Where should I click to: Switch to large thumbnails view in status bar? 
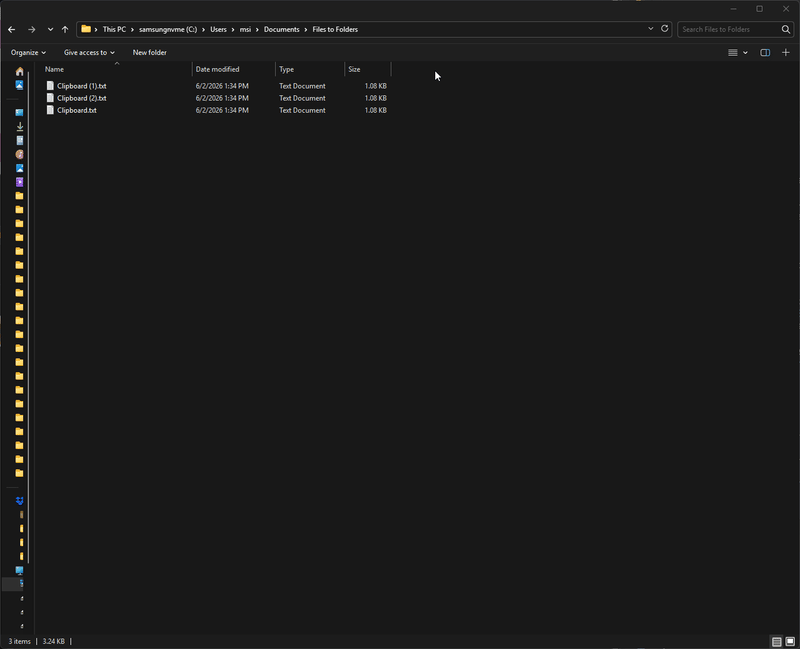[x=790, y=642]
